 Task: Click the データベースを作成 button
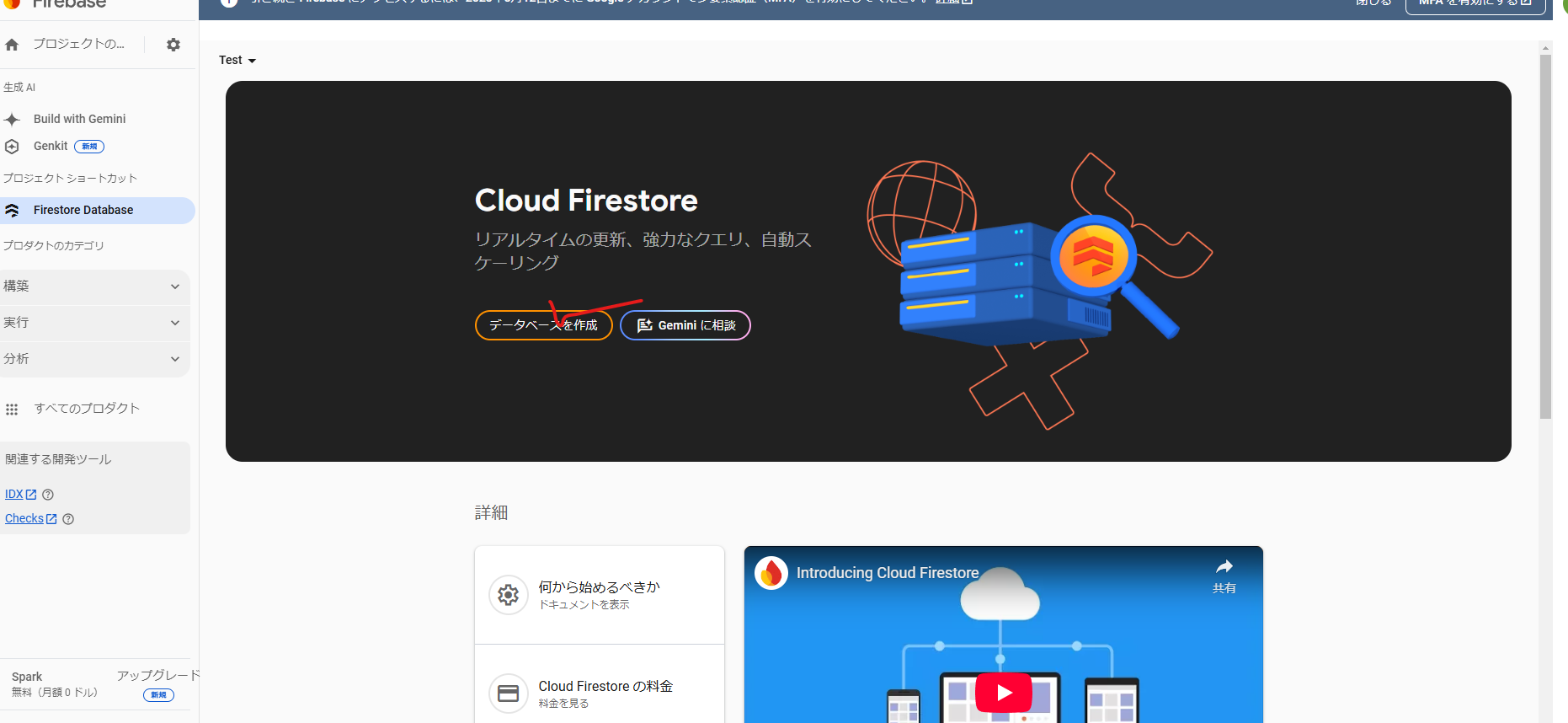(544, 325)
